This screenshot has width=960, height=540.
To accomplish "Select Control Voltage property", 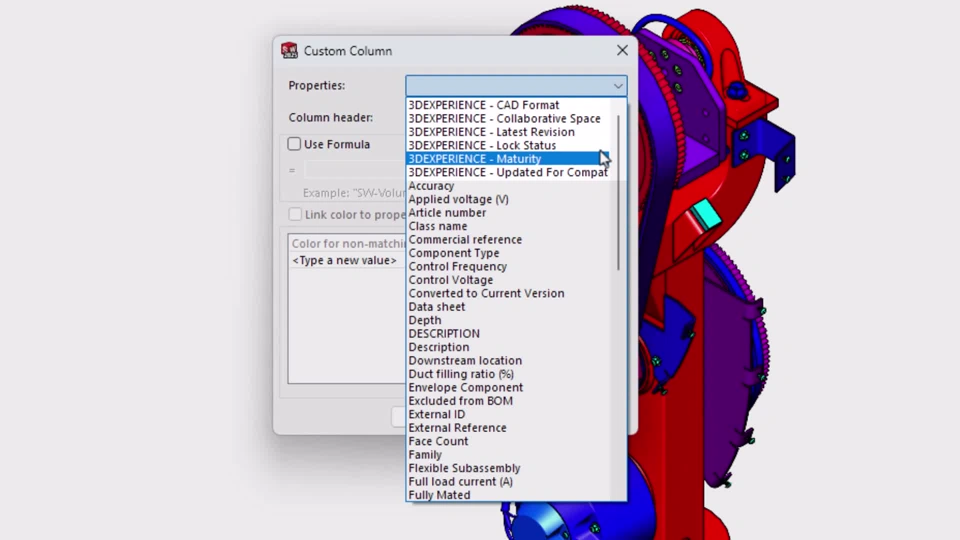I will point(508,280).
